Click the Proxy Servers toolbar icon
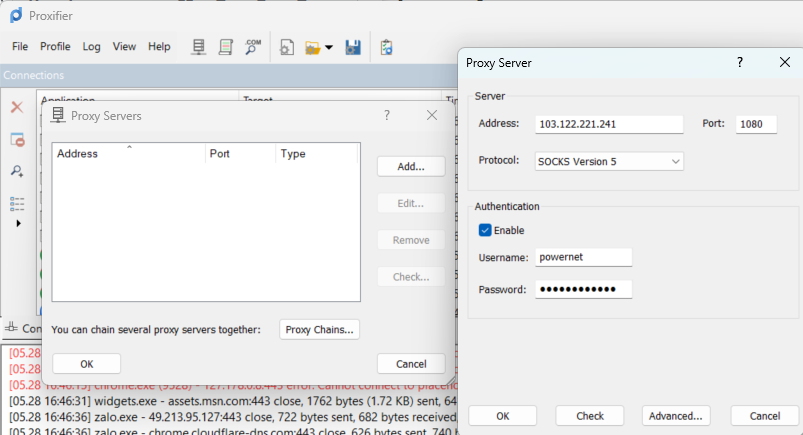This screenshot has width=803, height=435. point(199,47)
